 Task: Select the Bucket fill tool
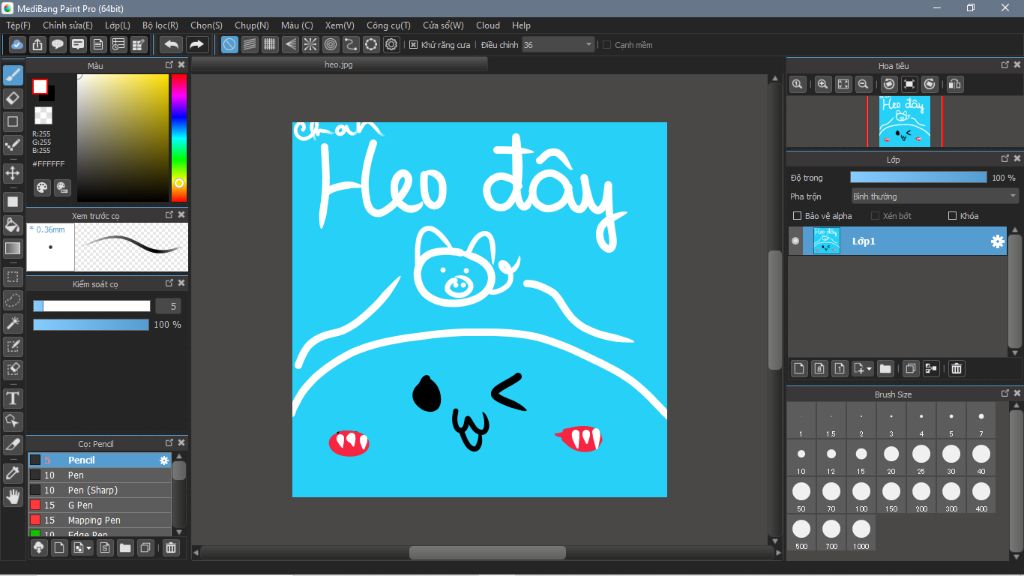12,225
